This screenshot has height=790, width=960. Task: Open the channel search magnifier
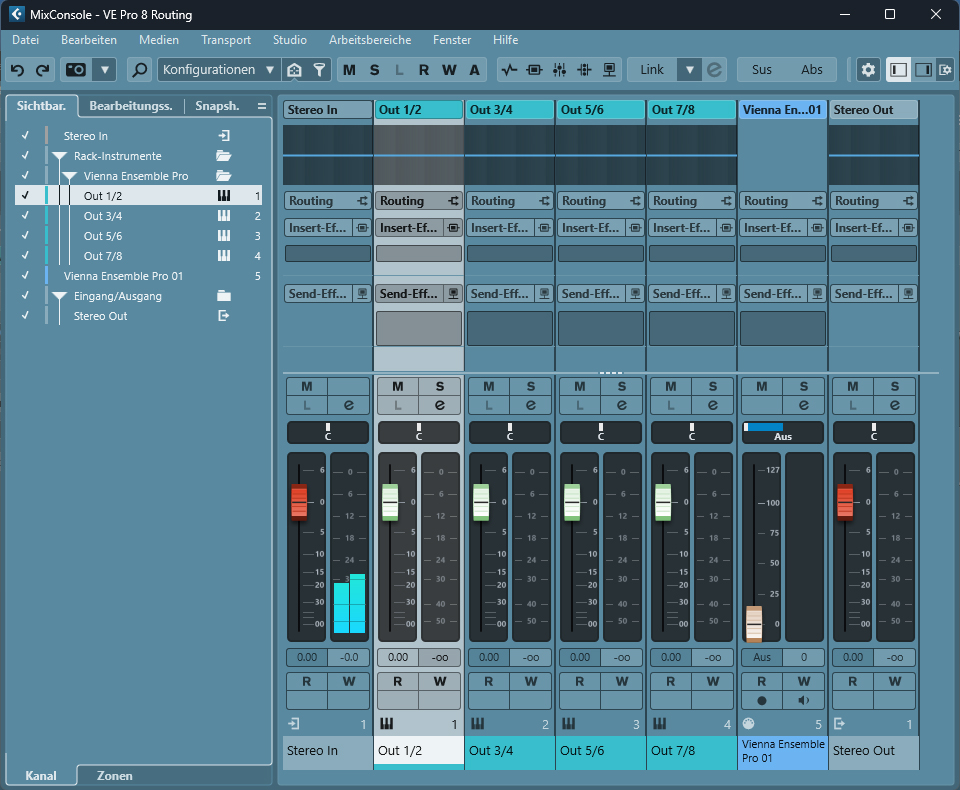pyautogui.click(x=140, y=70)
